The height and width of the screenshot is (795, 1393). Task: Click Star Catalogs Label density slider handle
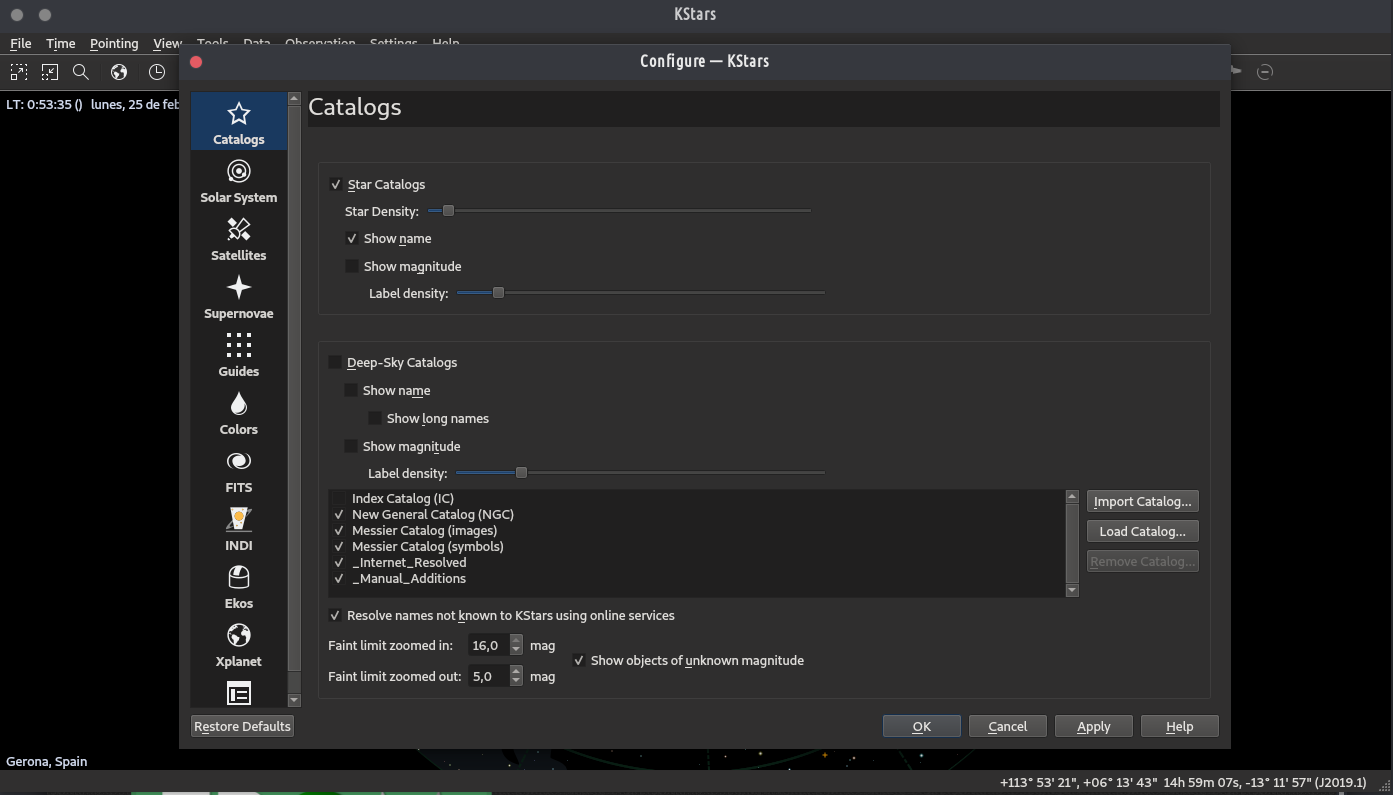[x=498, y=292]
